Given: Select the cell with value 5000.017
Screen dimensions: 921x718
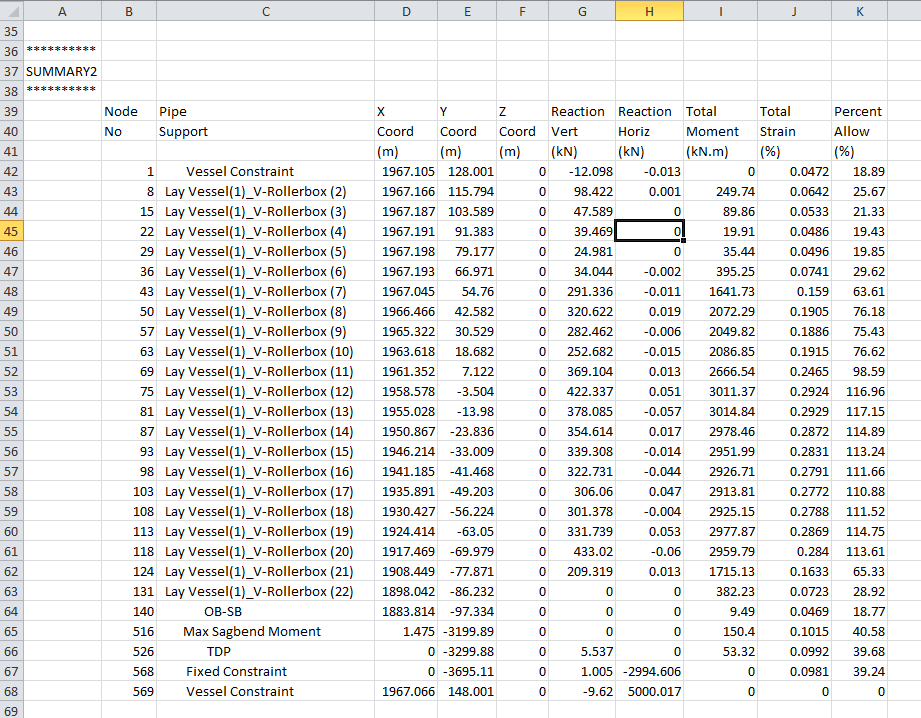Looking at the screenshot, I should tap(649, 691).
